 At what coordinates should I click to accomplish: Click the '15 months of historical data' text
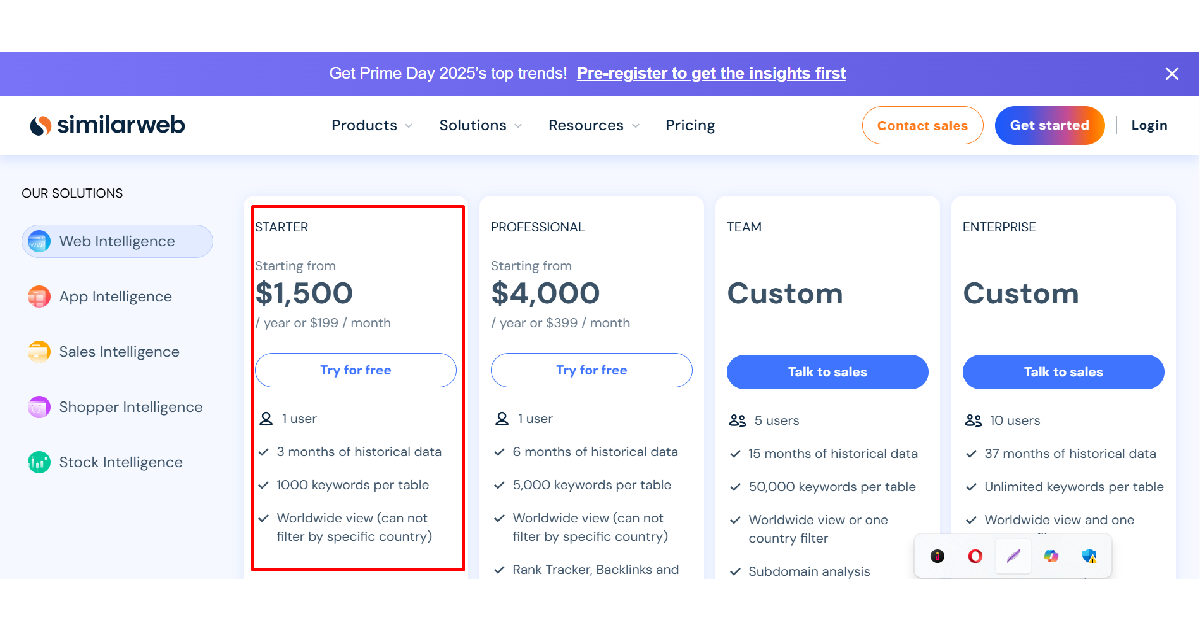(833, 454)
